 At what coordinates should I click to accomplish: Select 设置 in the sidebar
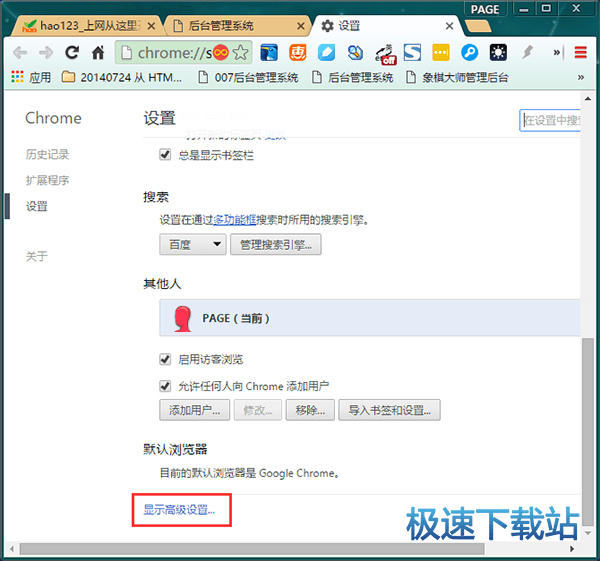(x=37, y=206)
